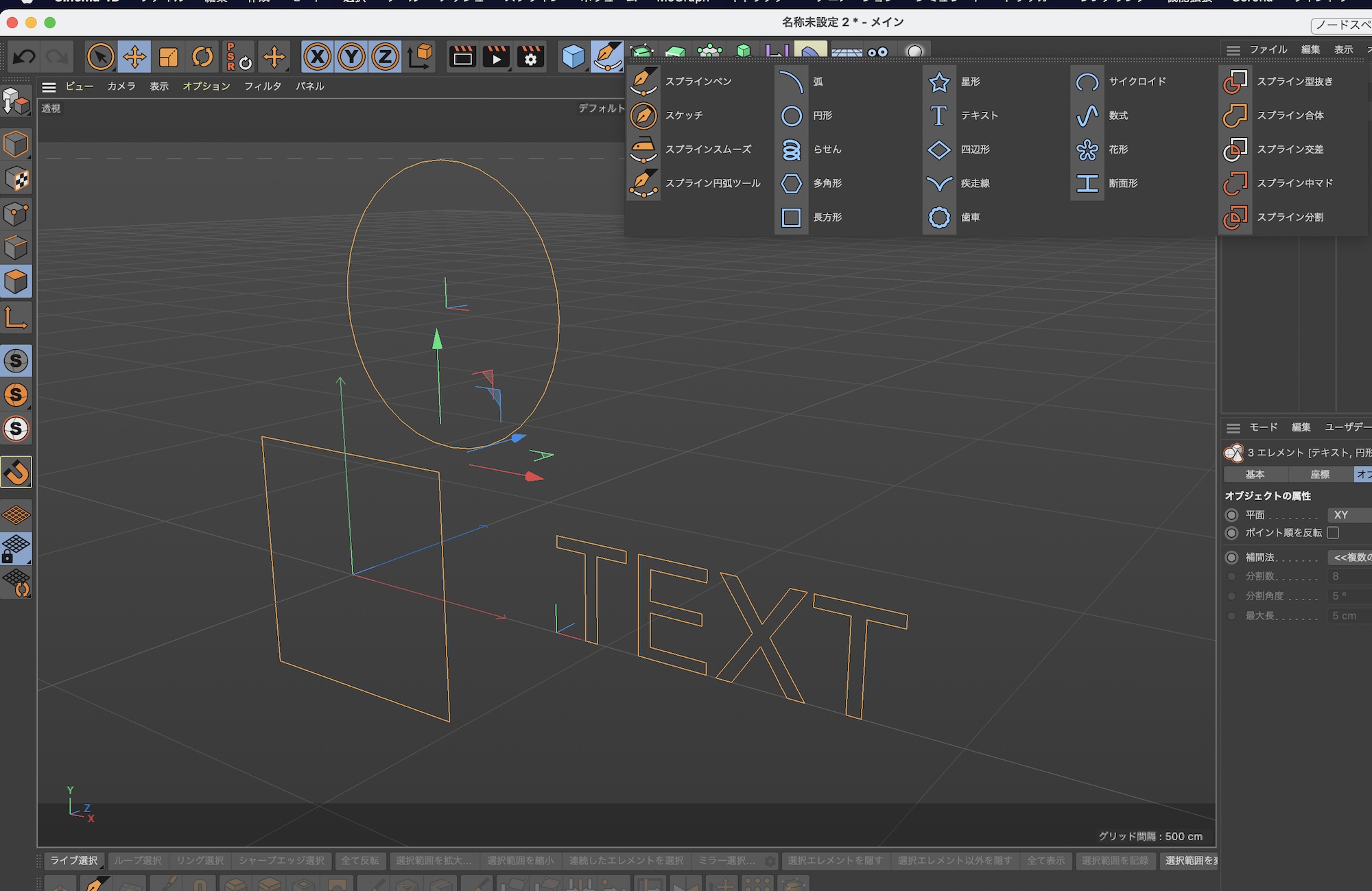Click the undo arrow icon
Viewport: 1372px width, 891px height.
click(x=24, y=57)
